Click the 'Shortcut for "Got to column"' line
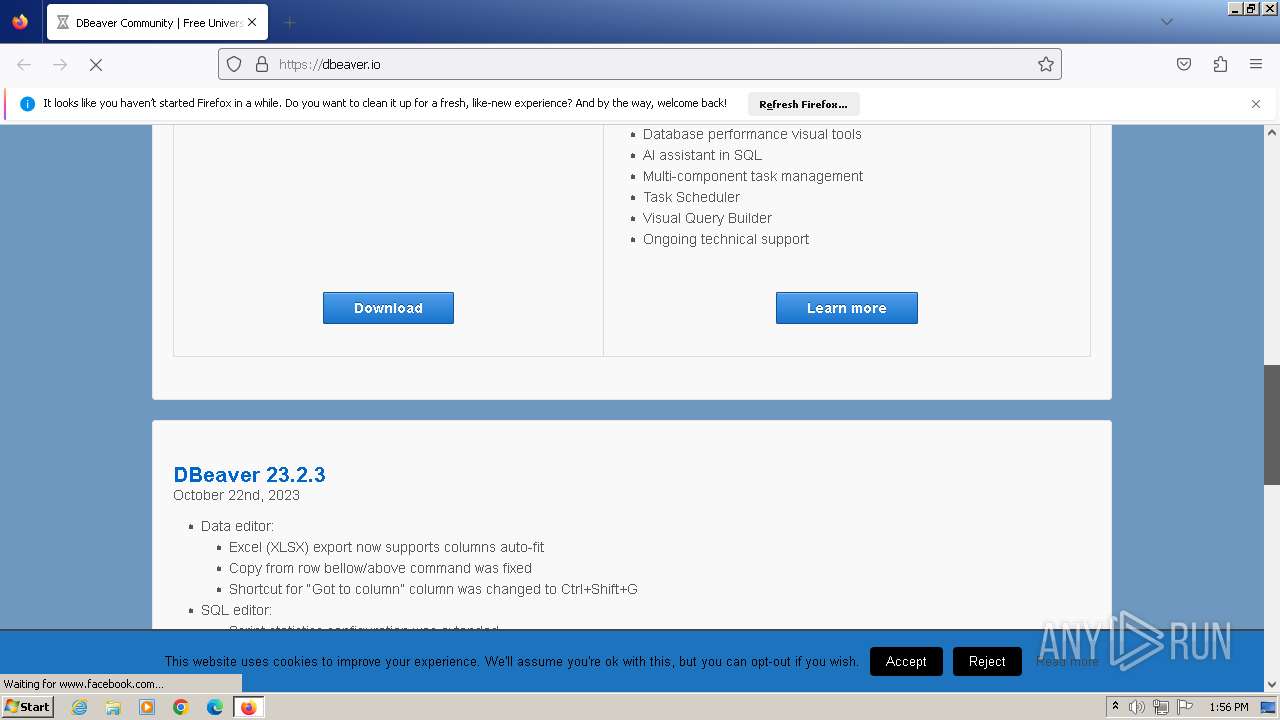Image resolution: width=1280 pixels, height=720 pixels. click(x=433, y=589)
